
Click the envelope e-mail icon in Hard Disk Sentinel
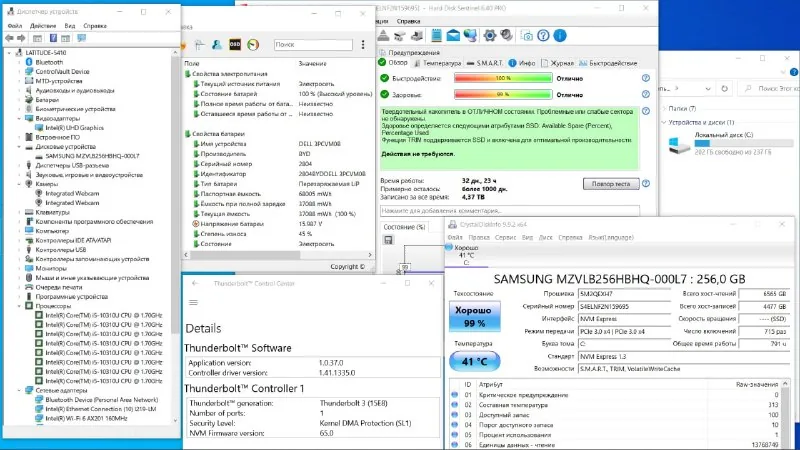(x=453, y=35)
